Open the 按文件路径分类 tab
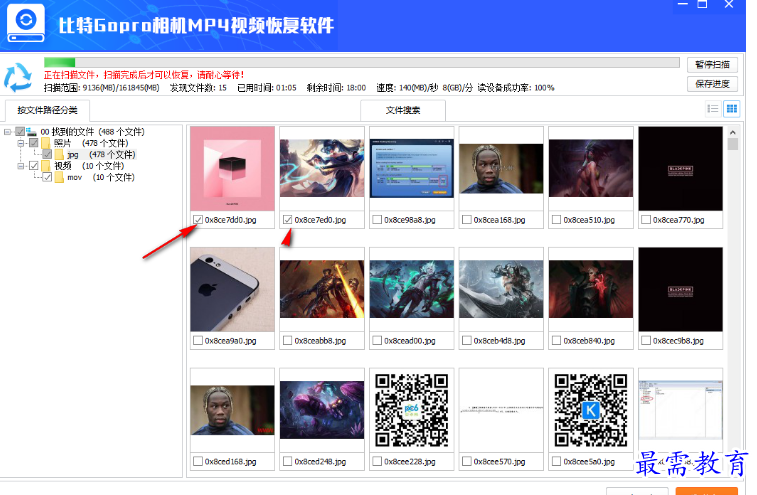Image resolution: width=757 pixels, height=495 pixels. pos(47,110)
